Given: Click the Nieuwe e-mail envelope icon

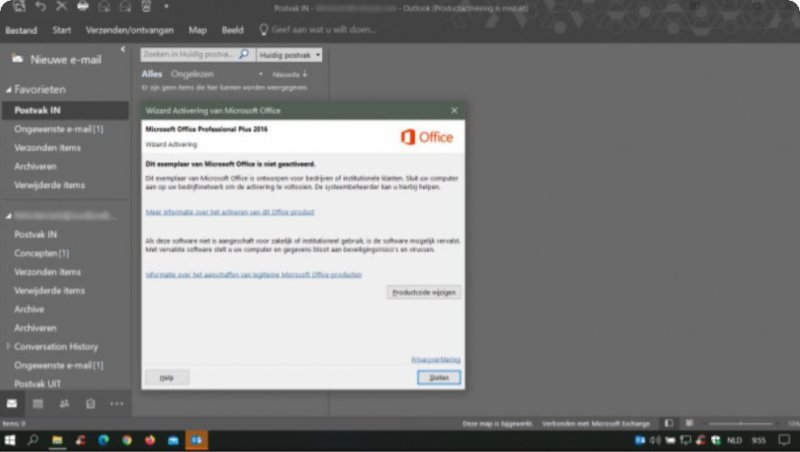Looking at the screenshot, I should pyautogui.click(x=18, y=59).
